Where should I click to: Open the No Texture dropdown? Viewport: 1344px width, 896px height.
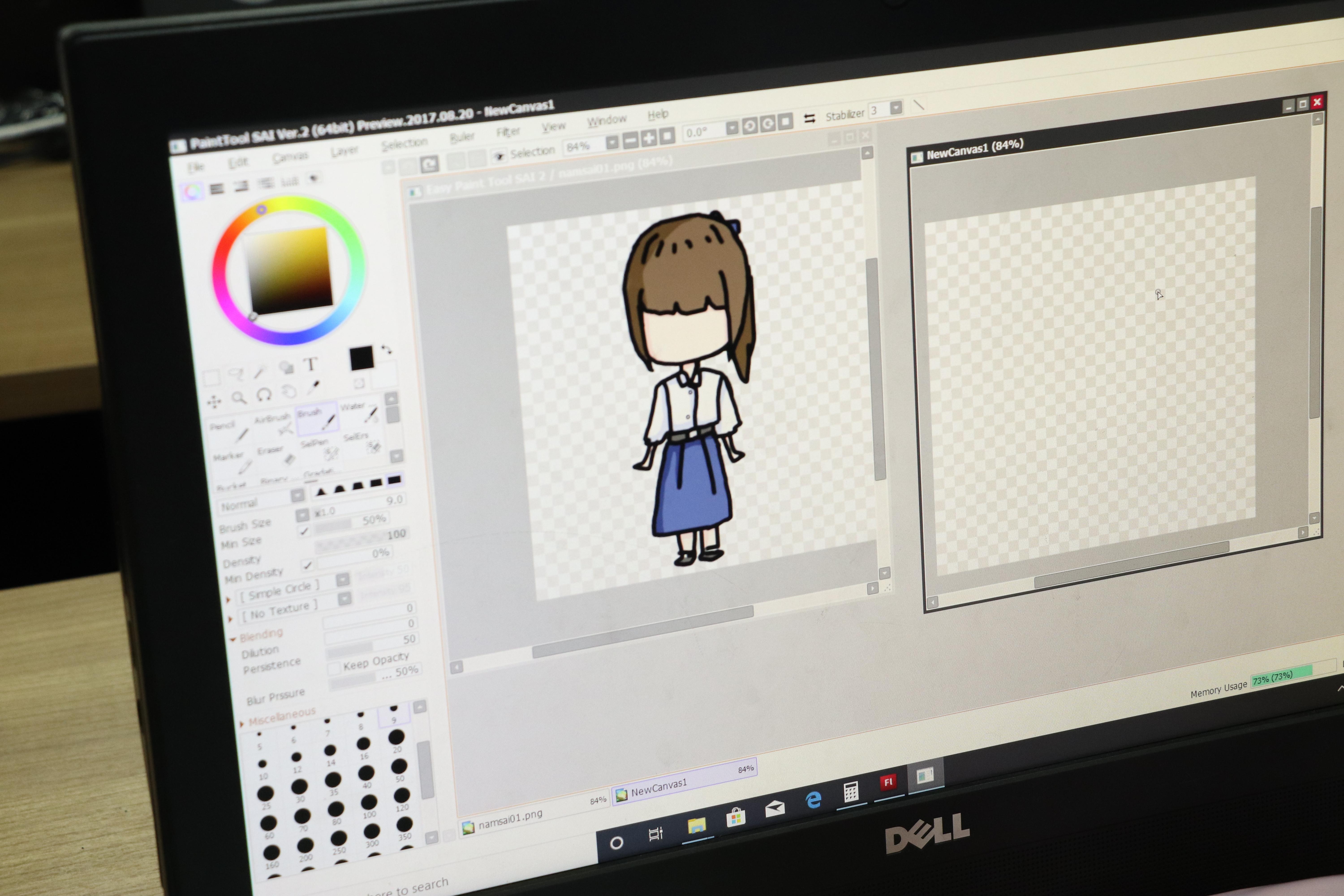(x=345, y=599)
